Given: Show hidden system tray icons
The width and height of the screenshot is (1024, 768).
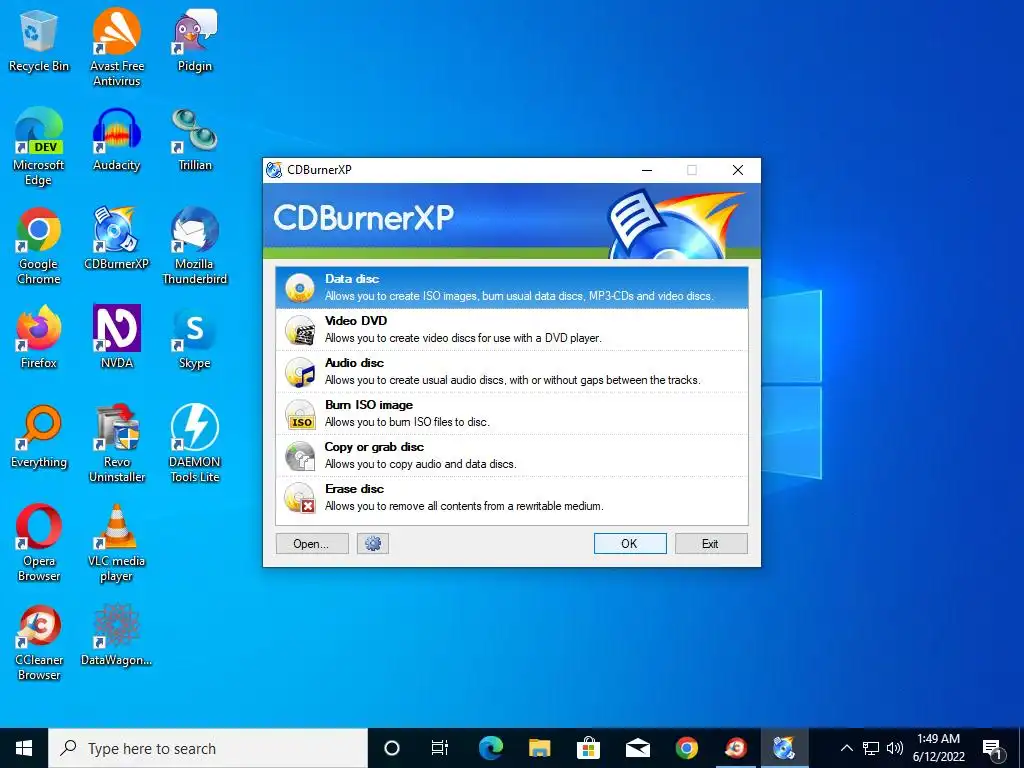Looking at the screenshot, I should coord(846,748).
